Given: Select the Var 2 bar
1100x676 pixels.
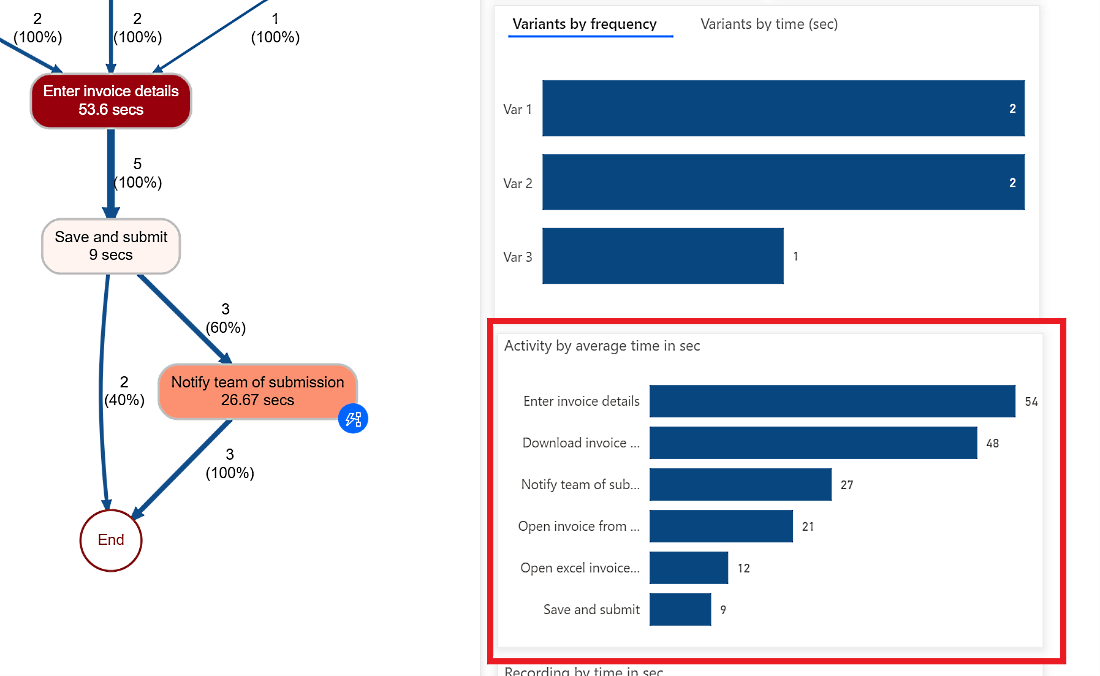Looking at the screenshot, I should (x=783, y=182).
